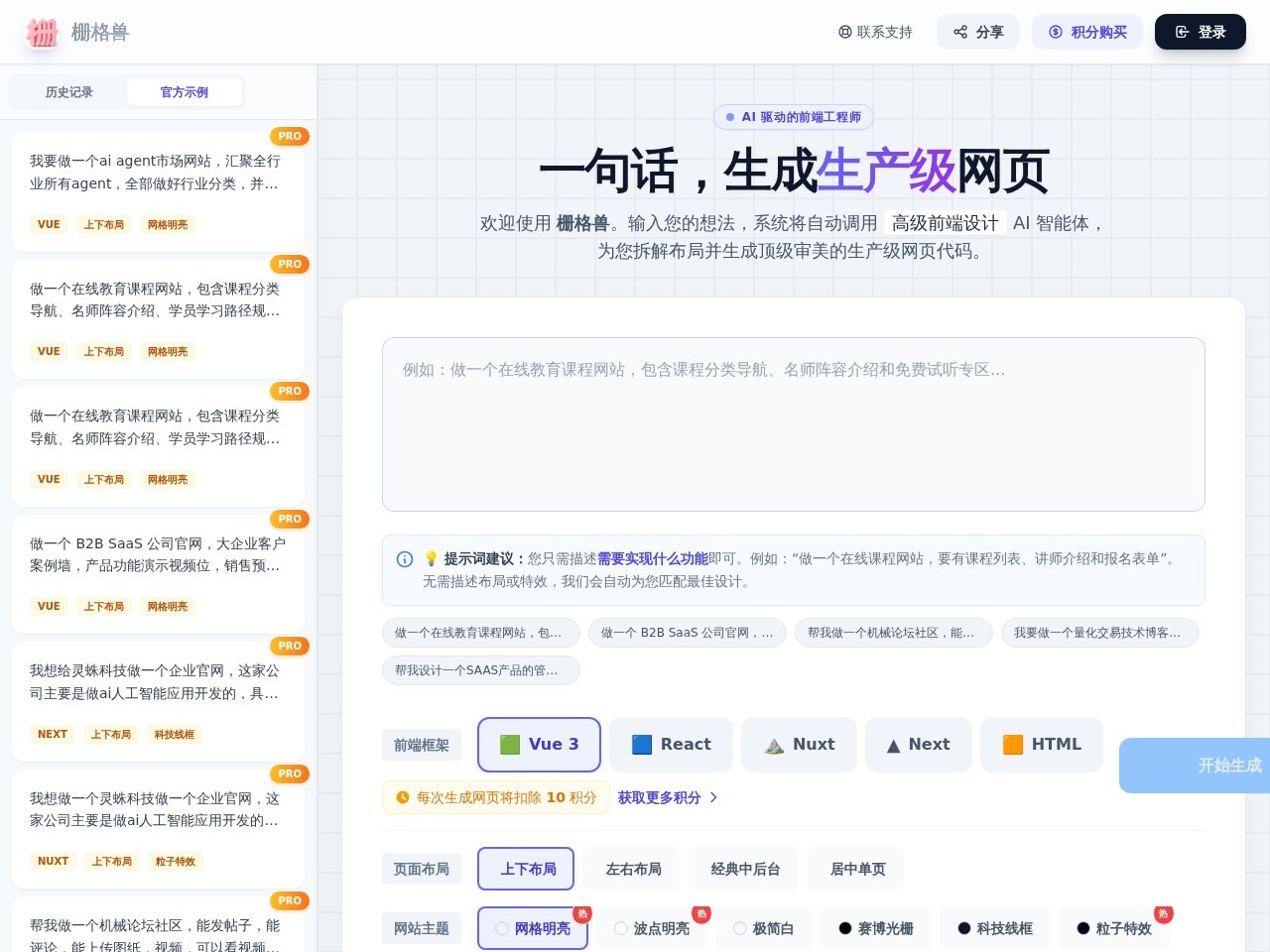Open 积分购买 points purchase
The image size is (1270, 952).
(x=1087, y=32)
